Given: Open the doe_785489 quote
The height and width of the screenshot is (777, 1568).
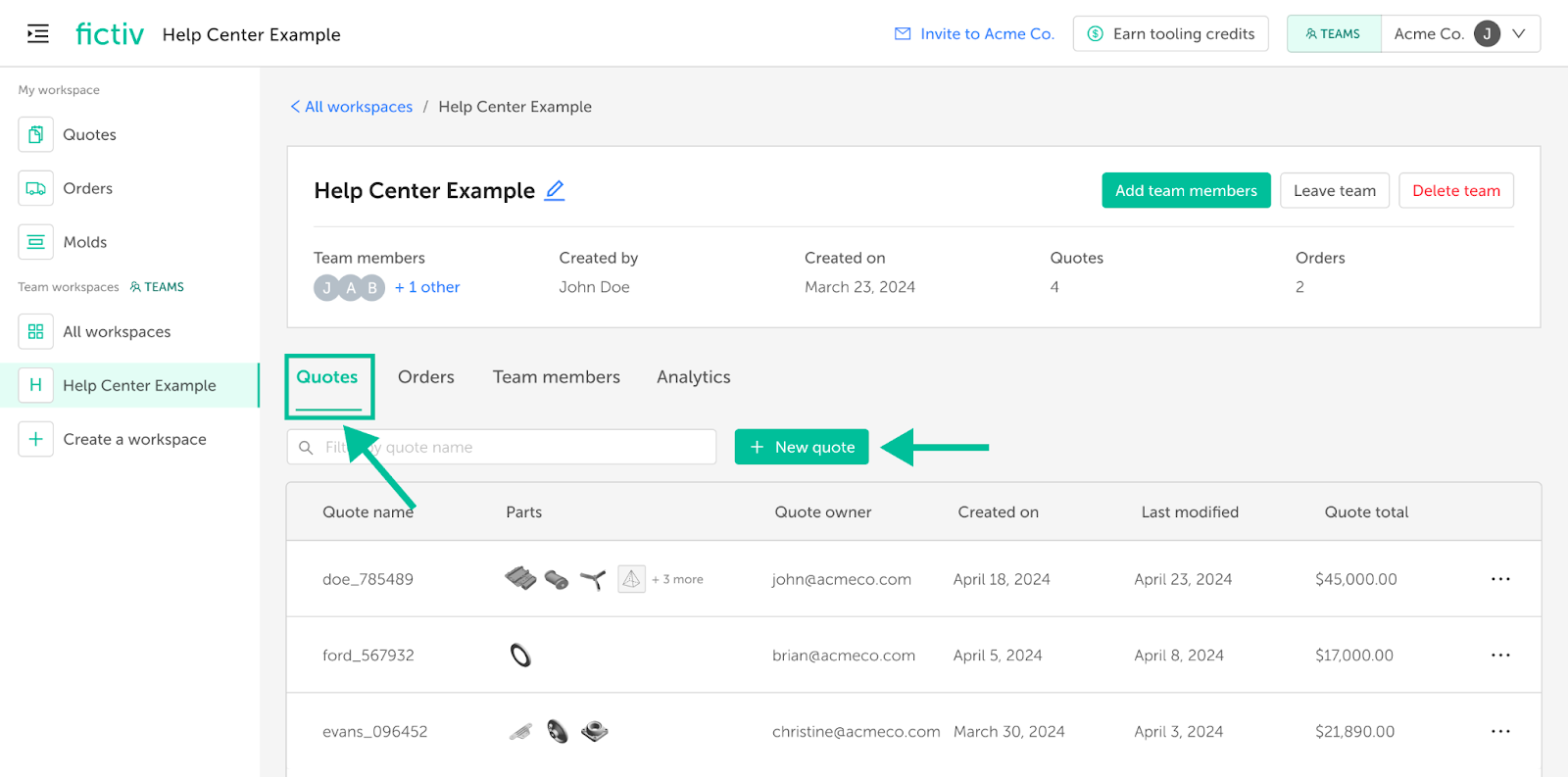Looking at the screenshot, I should (x=368, y=579).
